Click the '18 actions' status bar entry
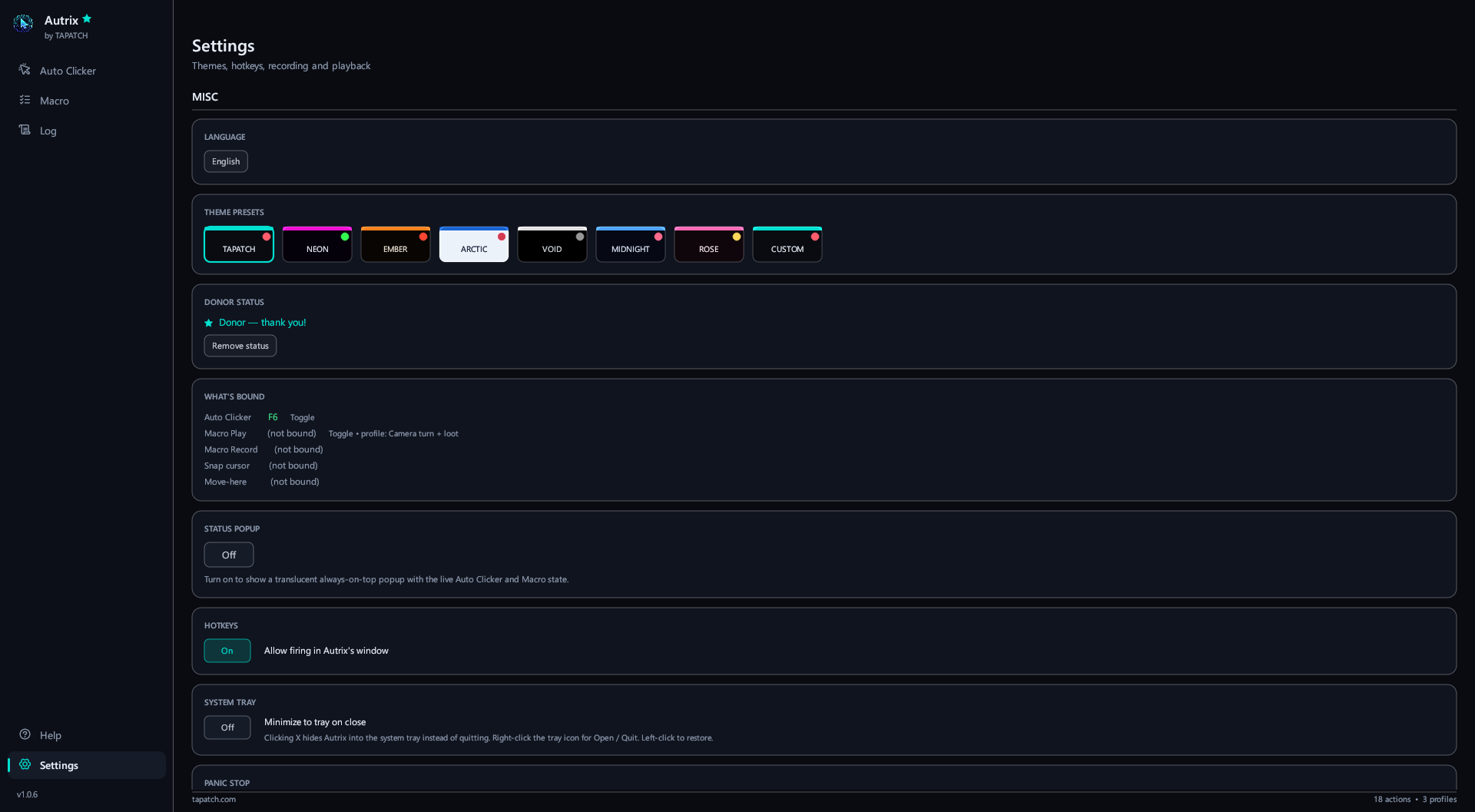The image size is (1475, 812). point(1392,799)
